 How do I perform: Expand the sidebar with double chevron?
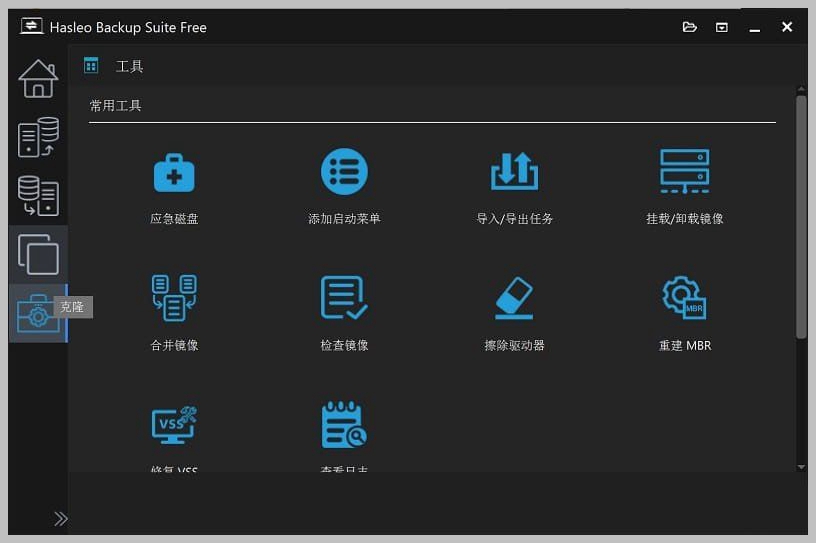click(x=61, y=518)
